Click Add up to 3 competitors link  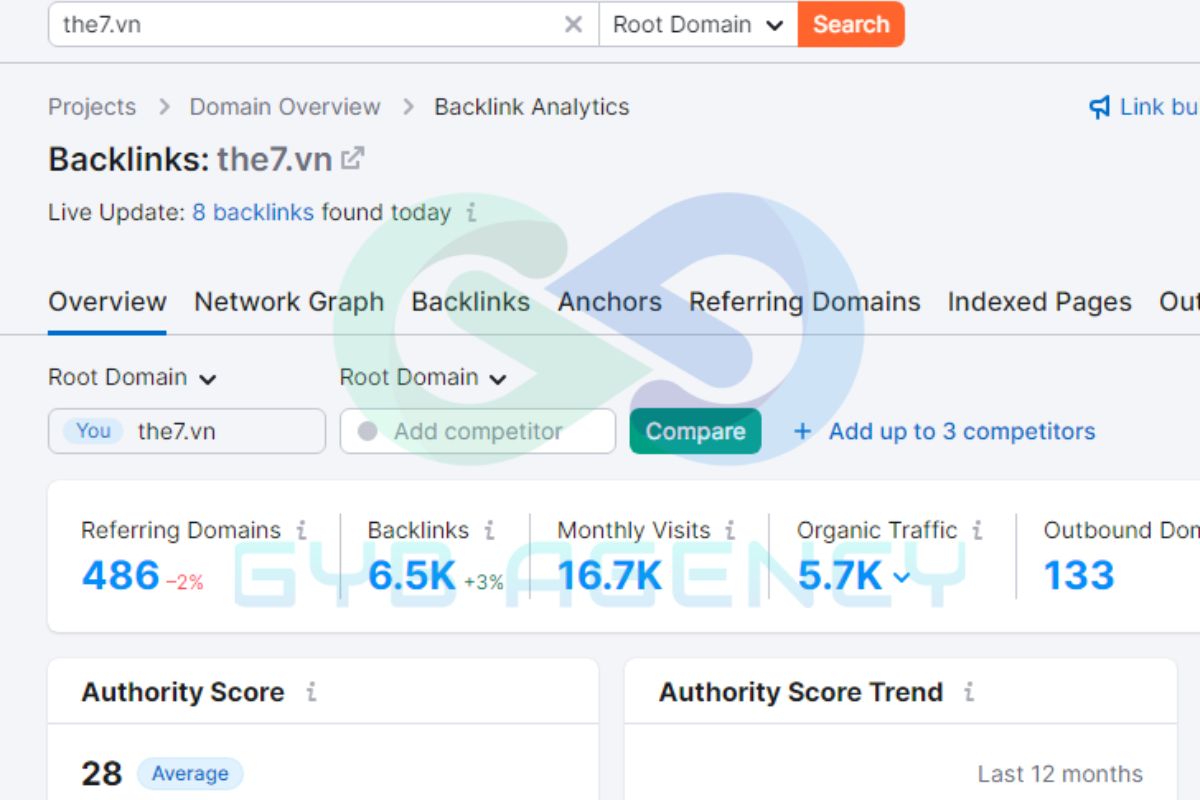tap(962, 432)
